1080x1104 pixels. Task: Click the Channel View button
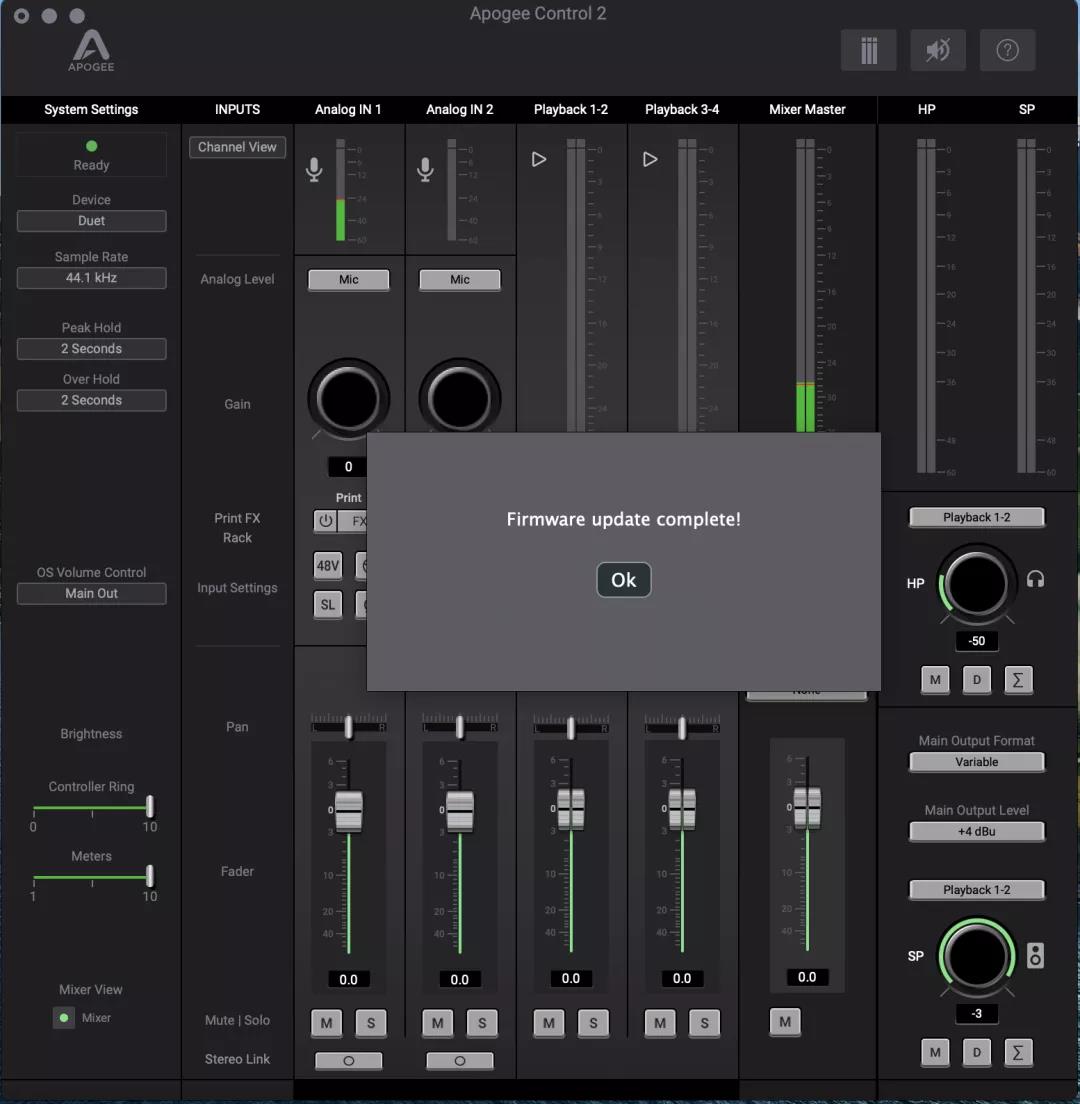point(237,147)
